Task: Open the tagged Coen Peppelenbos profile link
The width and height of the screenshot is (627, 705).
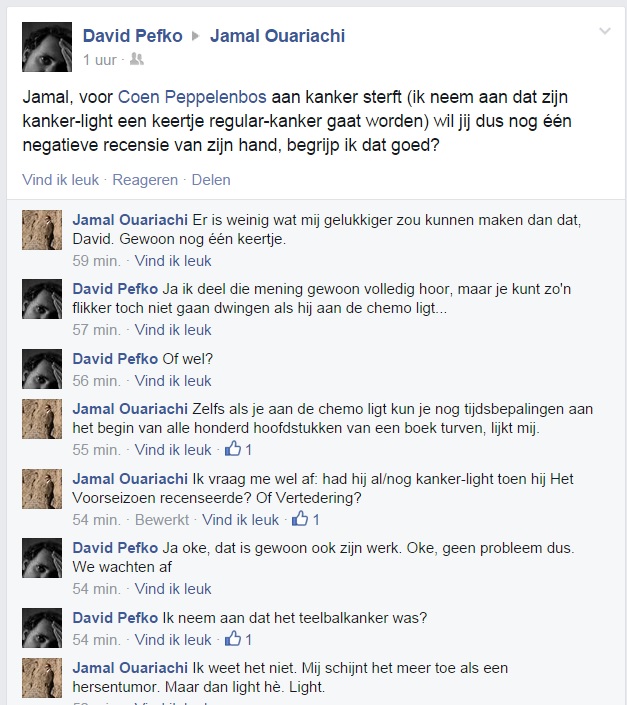Action: click(x=192, y=97)
